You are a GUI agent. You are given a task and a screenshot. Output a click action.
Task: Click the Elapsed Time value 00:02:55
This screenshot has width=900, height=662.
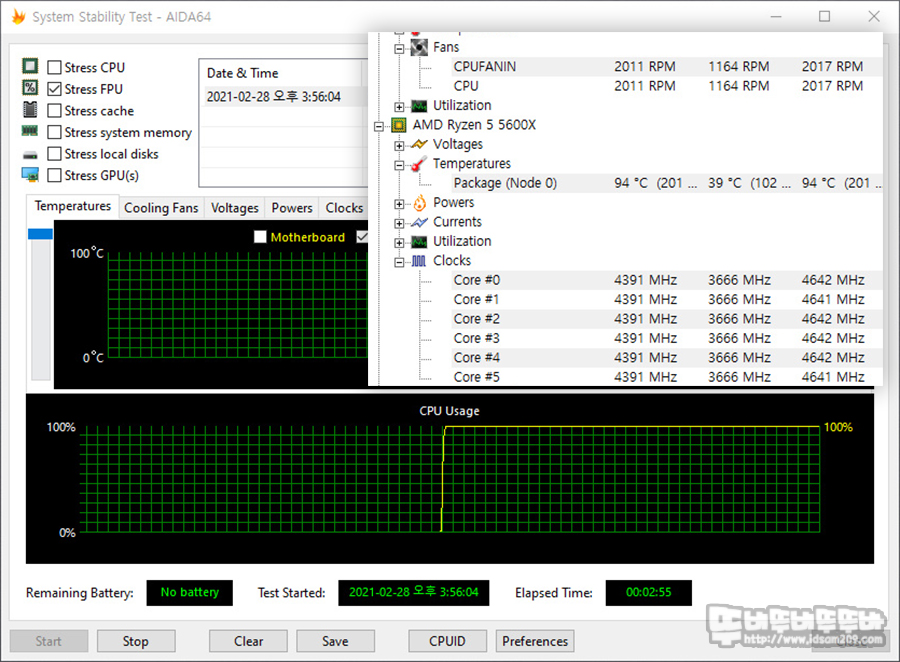(x=649, y=593)
